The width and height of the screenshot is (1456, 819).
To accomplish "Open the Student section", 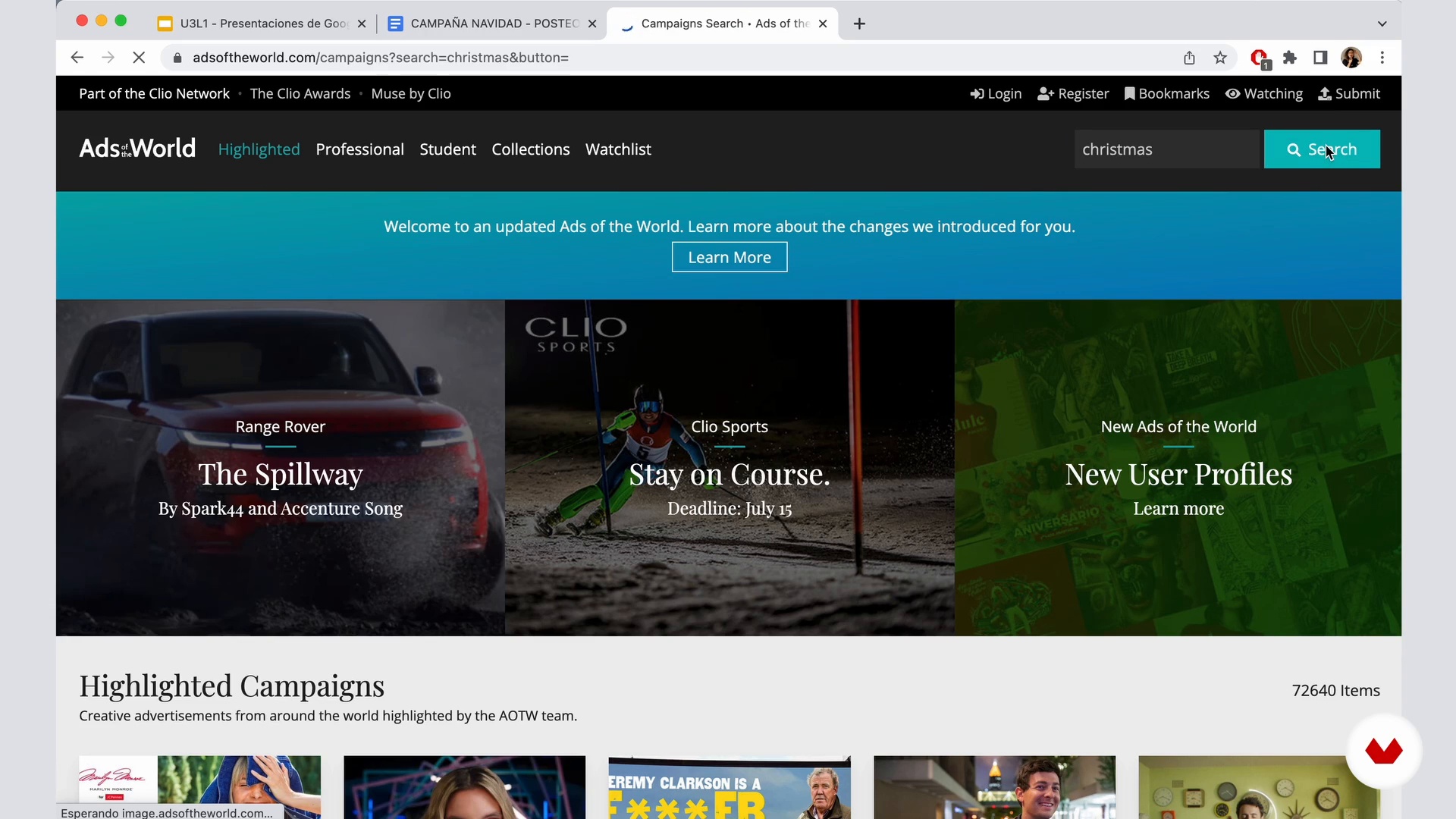I will pyautogui.click(x=447, y=149).
